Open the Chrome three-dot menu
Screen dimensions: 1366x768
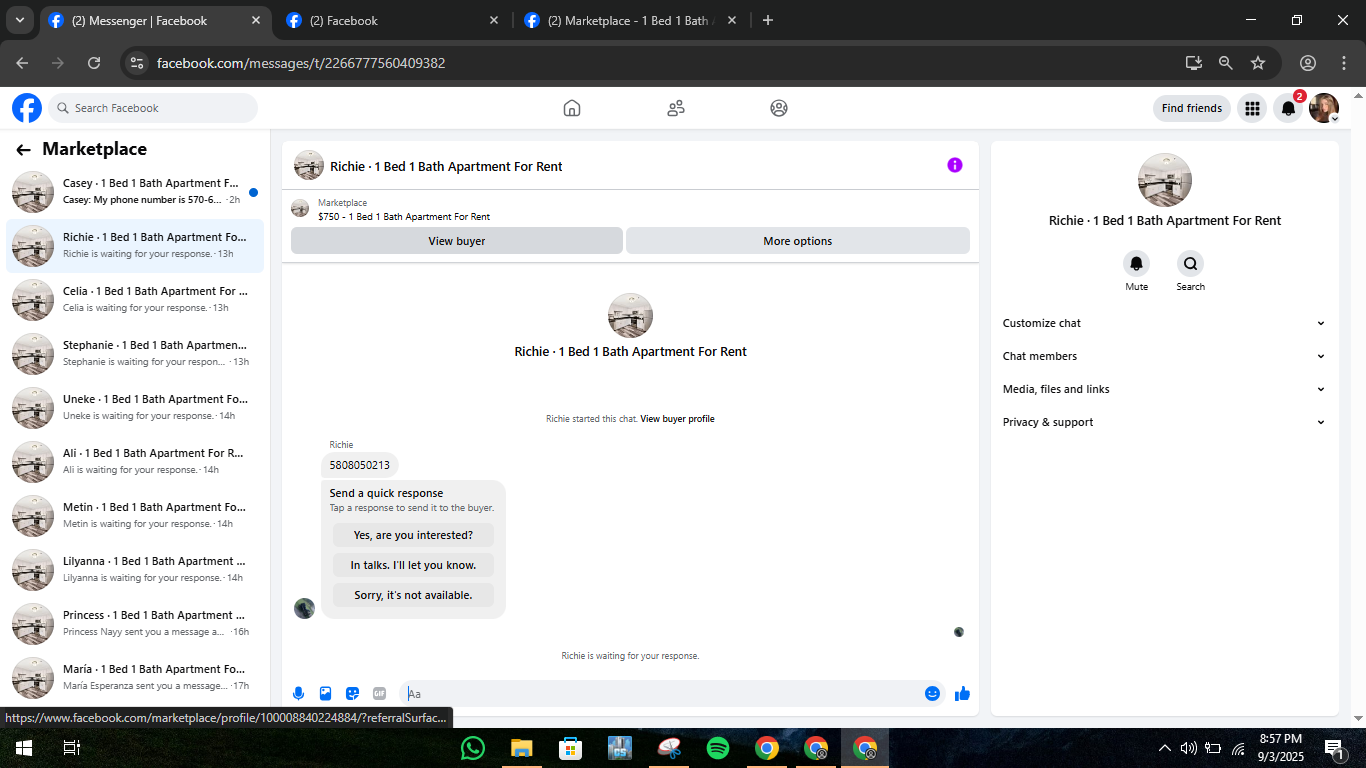(x=1343, y=63)
